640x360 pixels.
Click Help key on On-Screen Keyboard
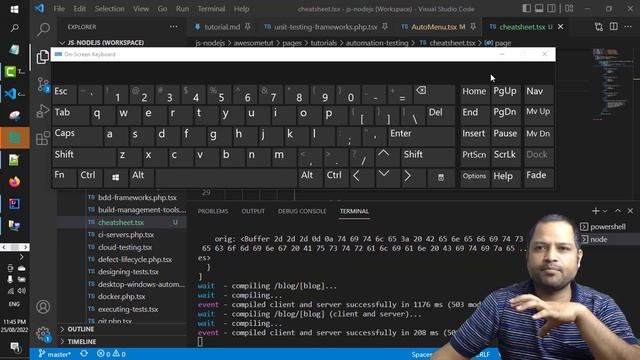coord(505,177)
